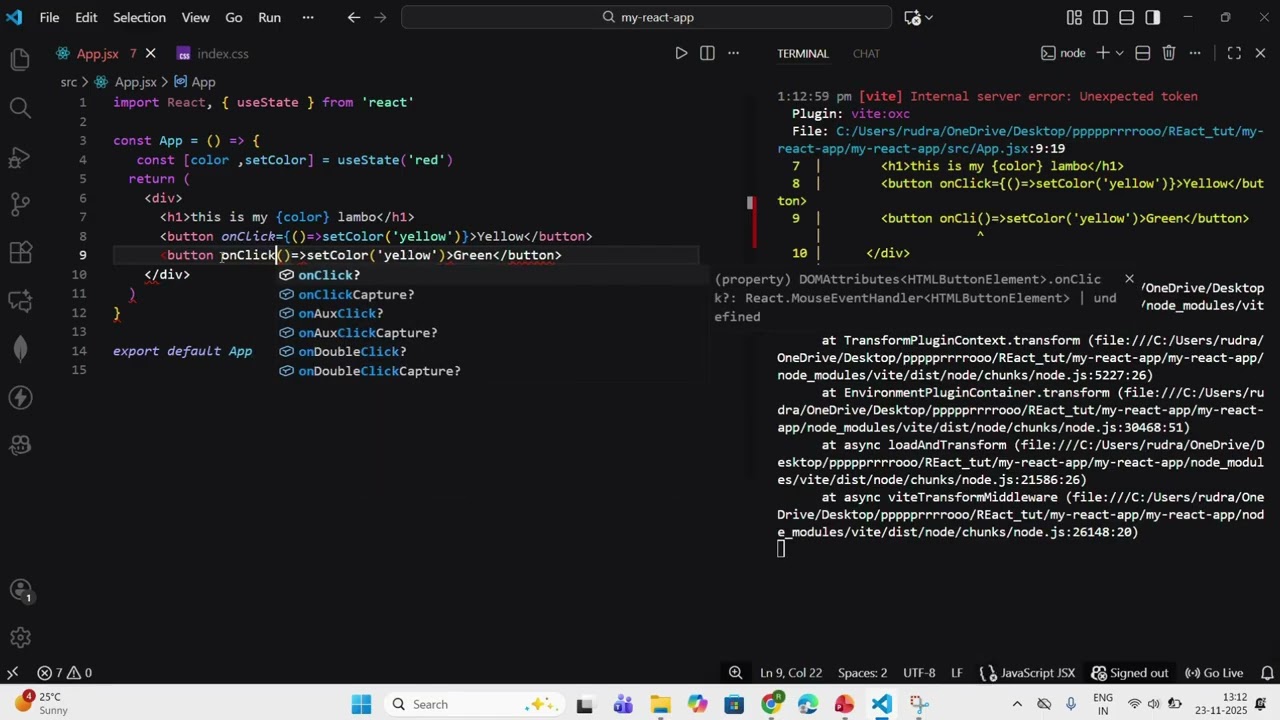Open the Windows Start menu
This screenshot has height=720, width=1280.
coord(361,704)
